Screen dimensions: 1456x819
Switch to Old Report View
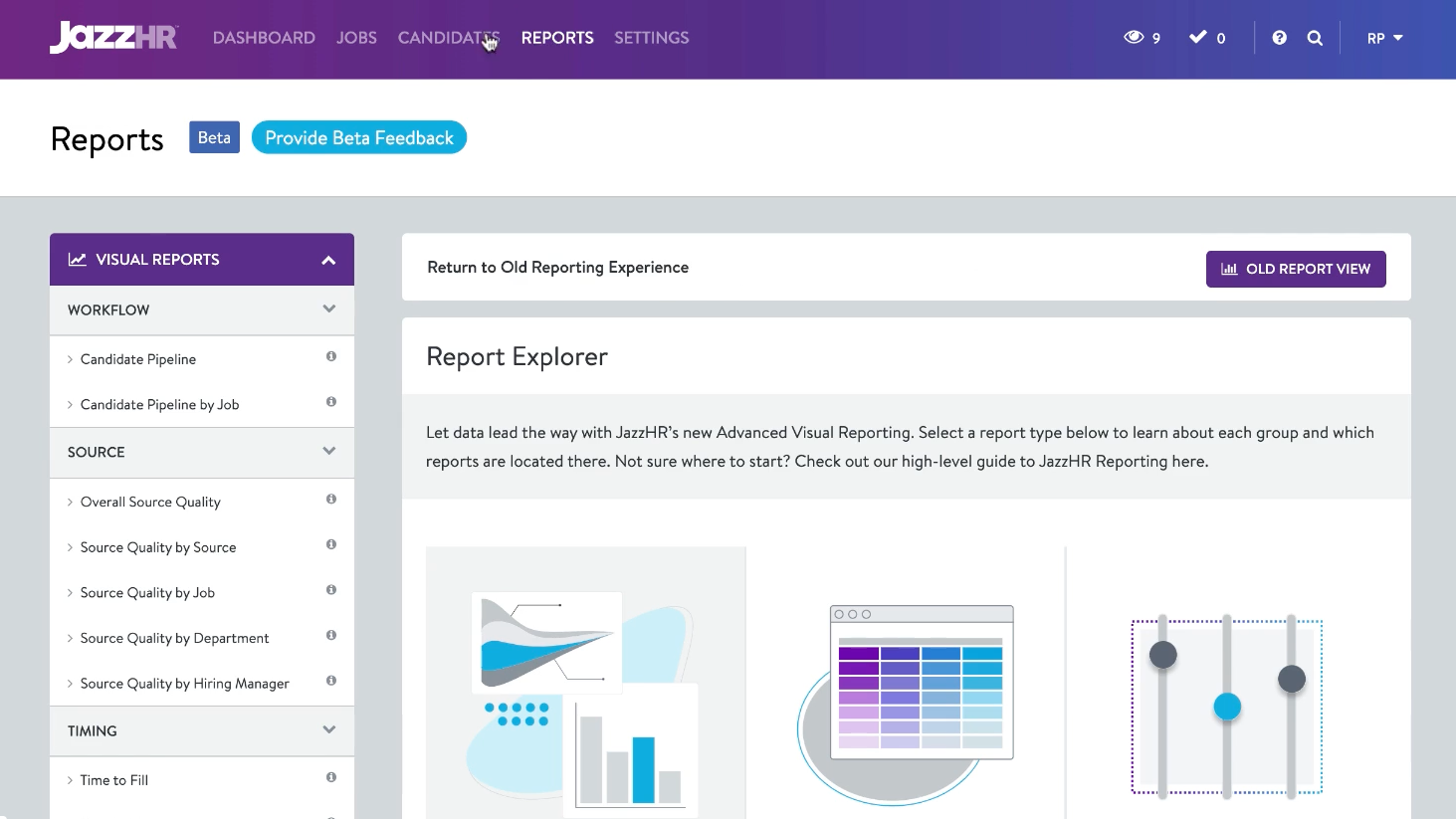(1295, 270)
